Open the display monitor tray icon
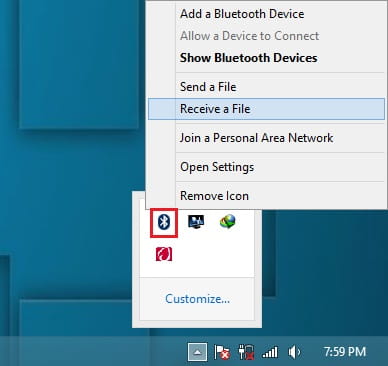This screenshot has height=366, width=388. coord(196,222)
